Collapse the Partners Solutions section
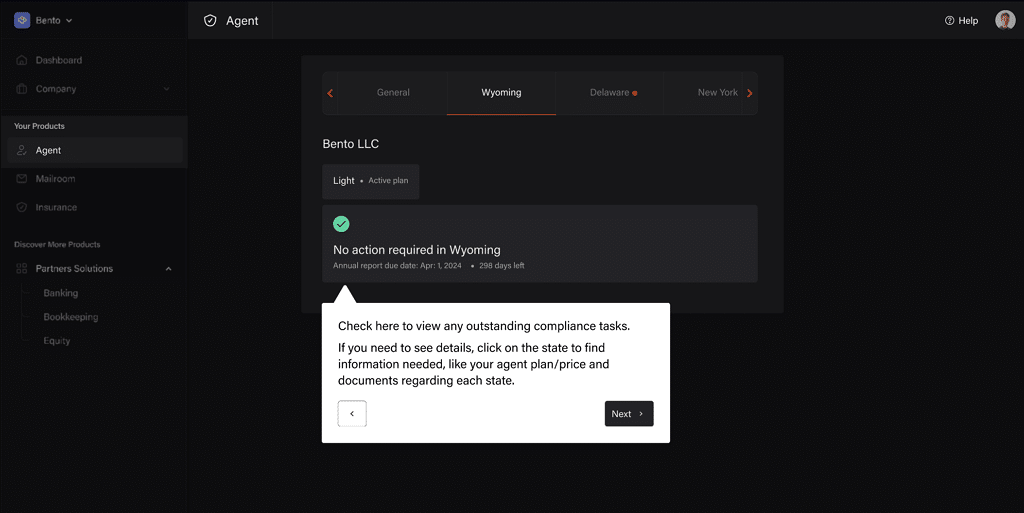The height and width of the screenshot is (513, 1024). coord(168,269)
